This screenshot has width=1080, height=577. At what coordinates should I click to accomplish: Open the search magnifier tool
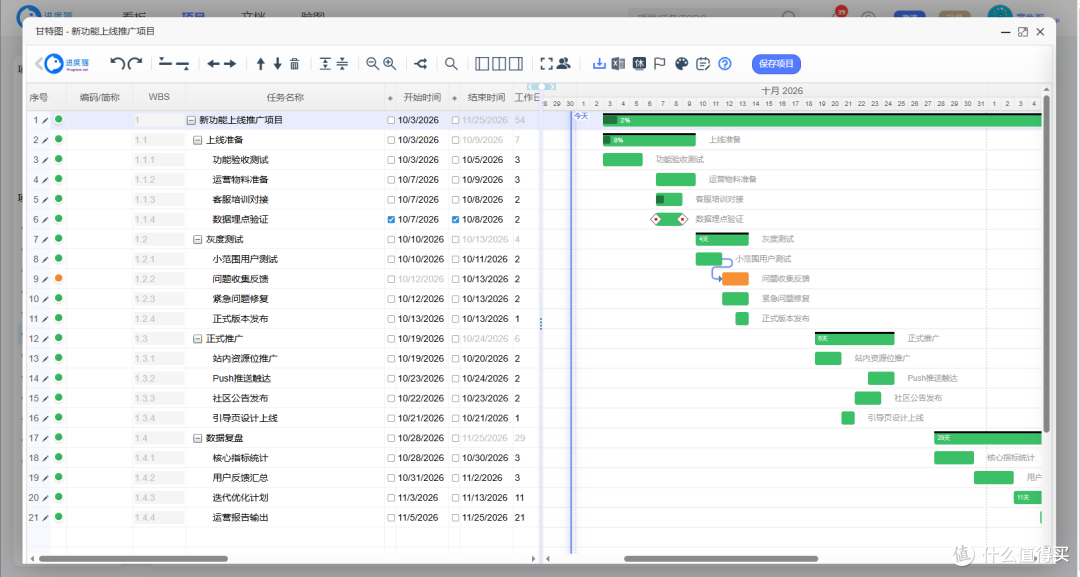click(451, 64)
